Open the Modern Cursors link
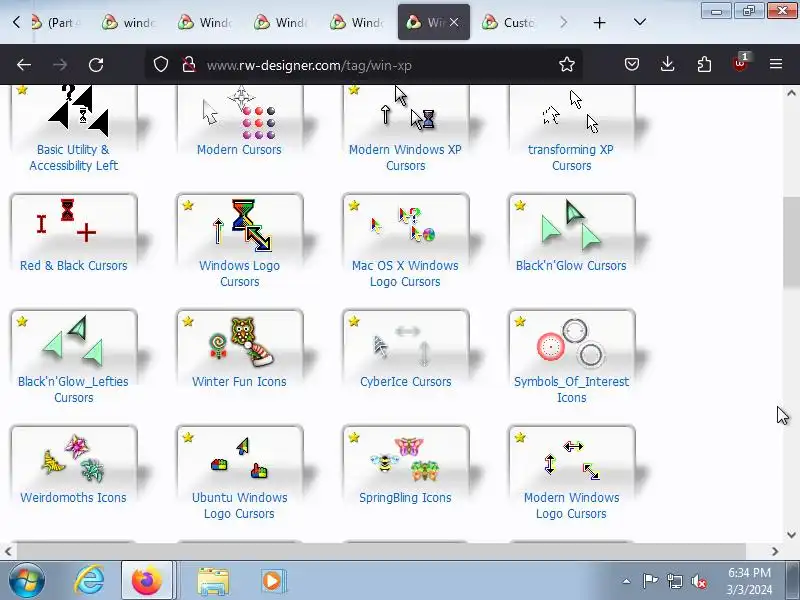Screen dimensions: 800x600 click(x=239, y=150)
